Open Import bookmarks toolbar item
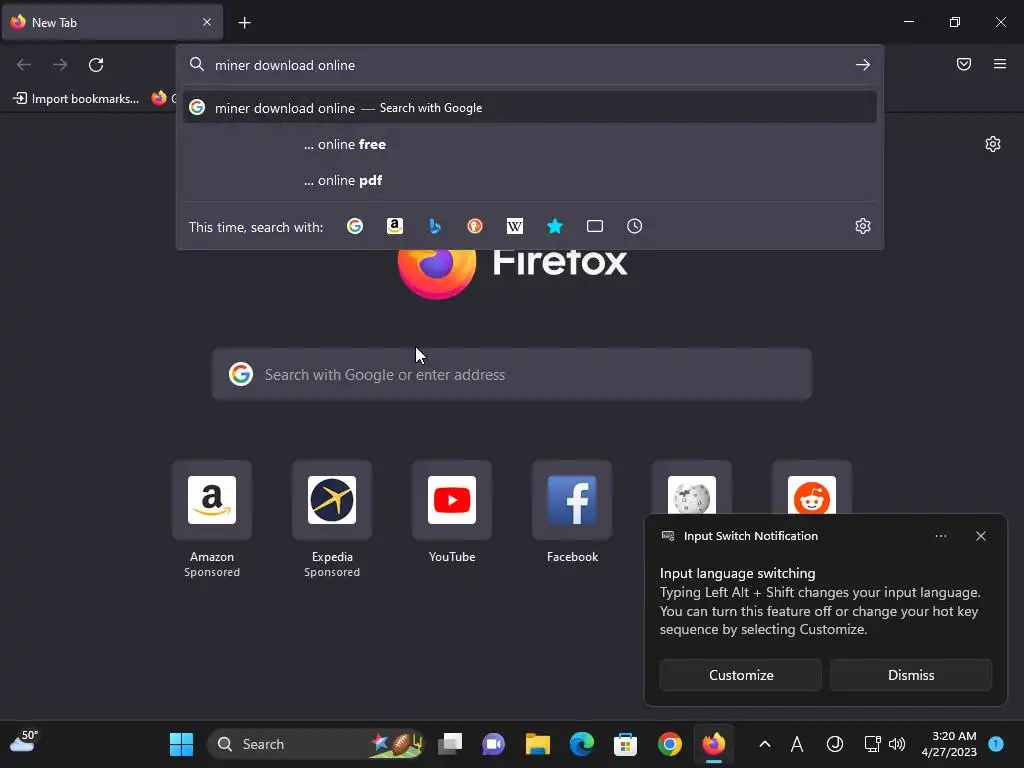 (x=76, y=99)
